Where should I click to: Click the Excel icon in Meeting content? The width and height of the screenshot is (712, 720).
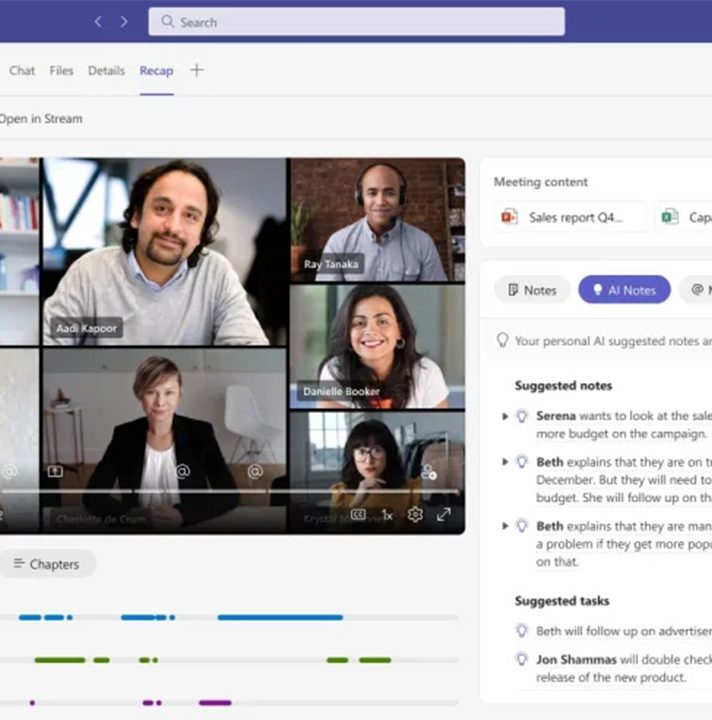click(670, 217)
